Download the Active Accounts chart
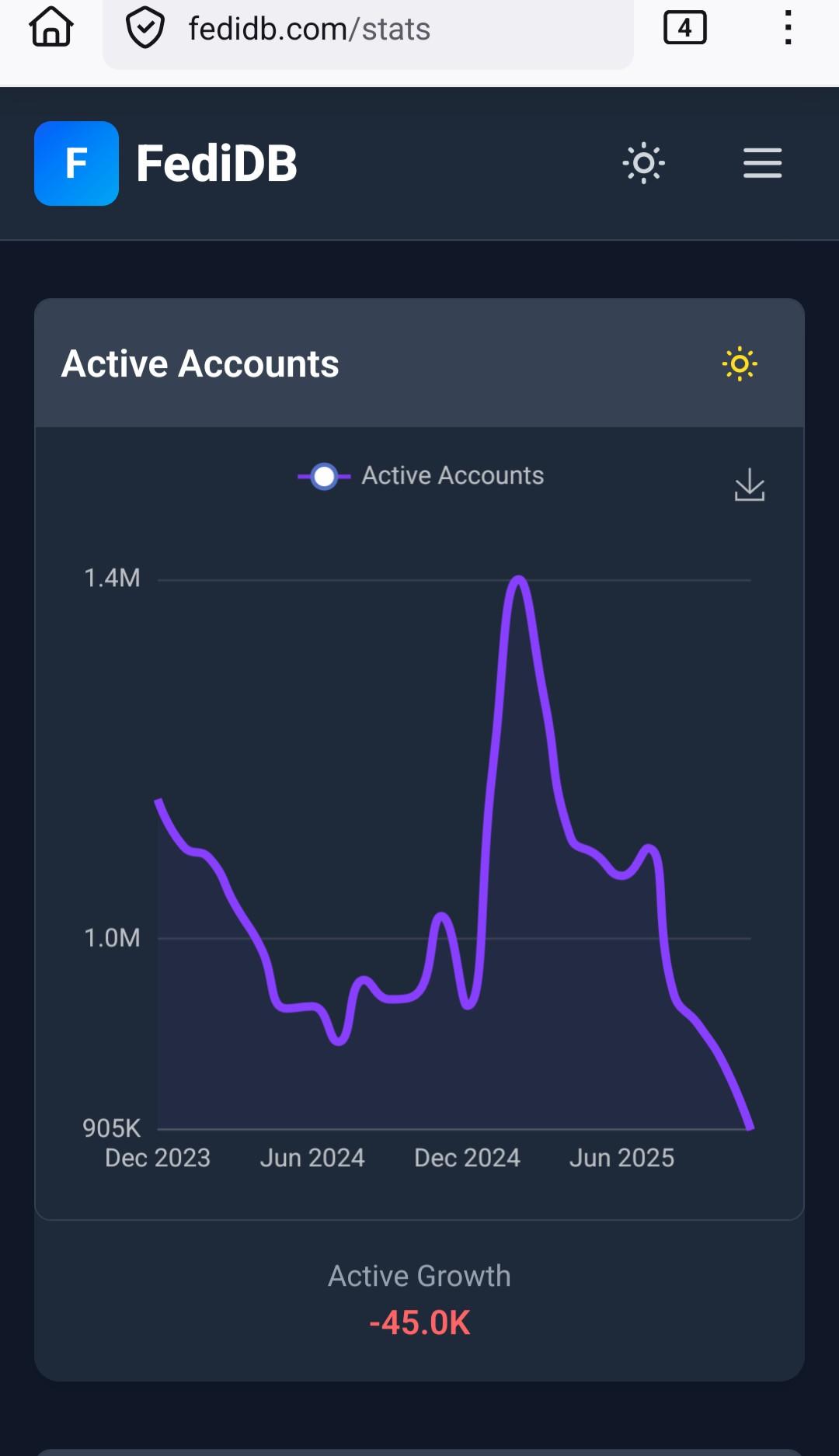839x1456 pixels. (750, 485)
